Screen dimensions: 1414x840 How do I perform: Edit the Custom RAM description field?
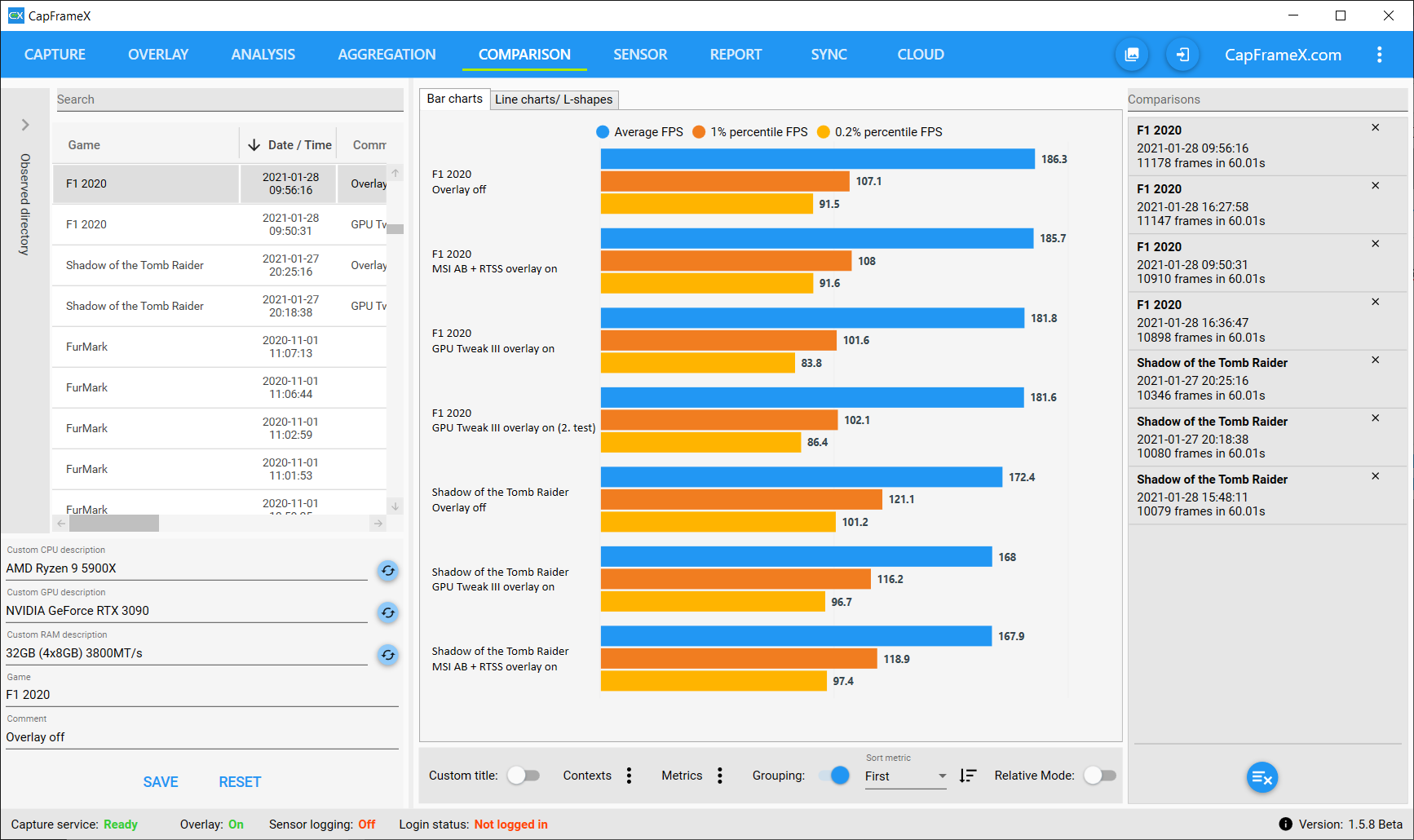(187, 653)
